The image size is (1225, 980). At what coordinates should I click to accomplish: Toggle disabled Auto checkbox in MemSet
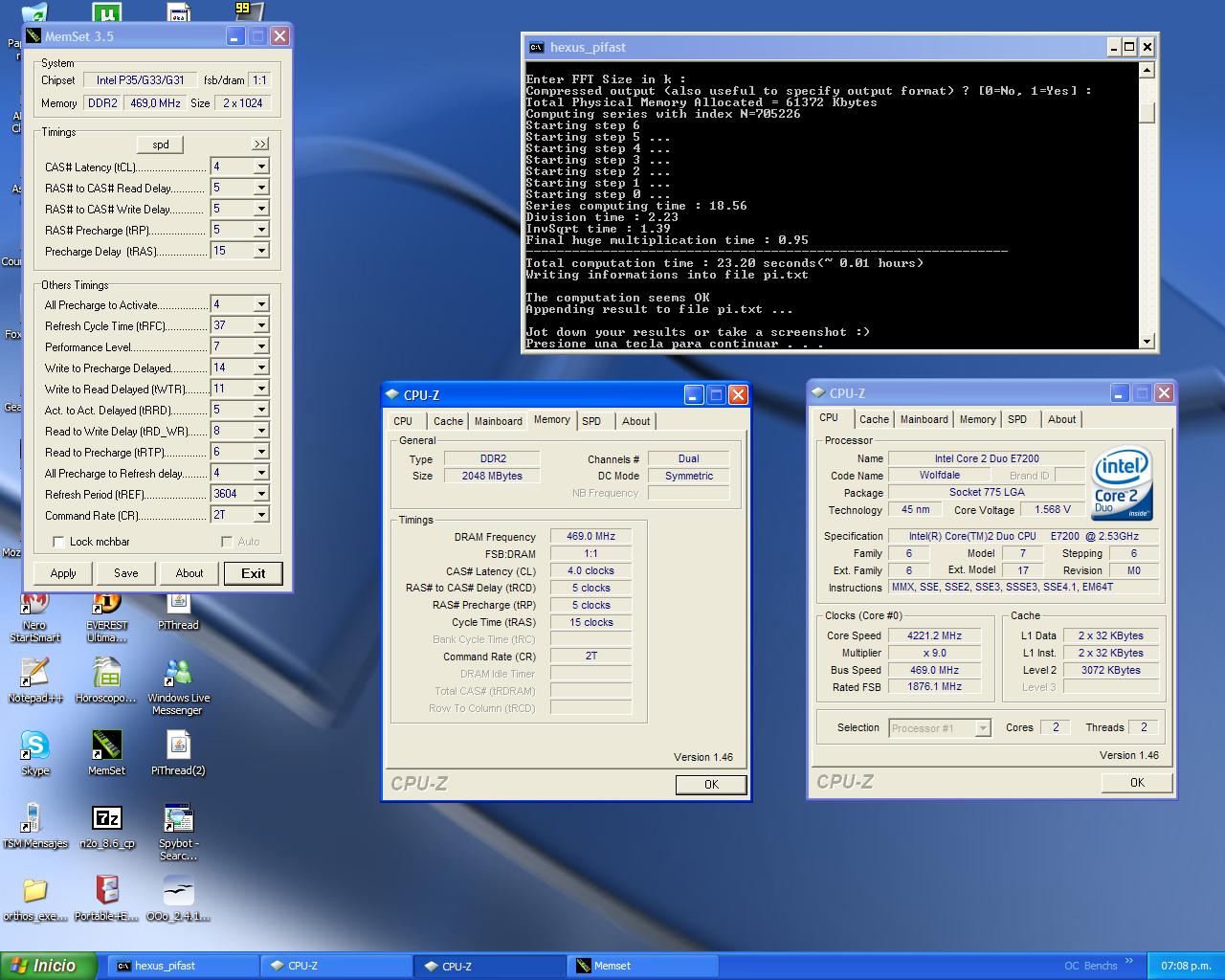[227, 542]
